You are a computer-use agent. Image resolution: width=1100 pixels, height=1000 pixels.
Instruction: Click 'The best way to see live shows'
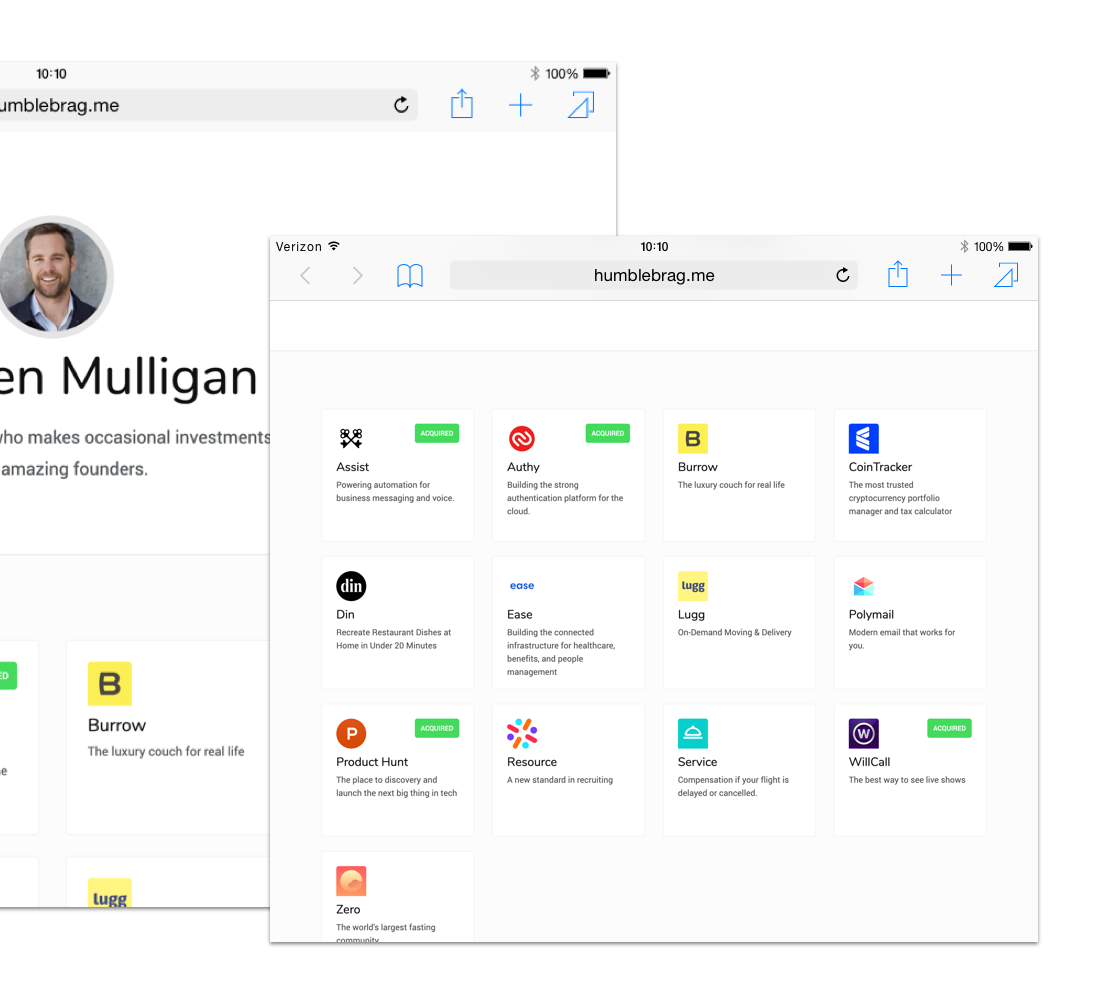pyautogui.click(x=907, y=780)
